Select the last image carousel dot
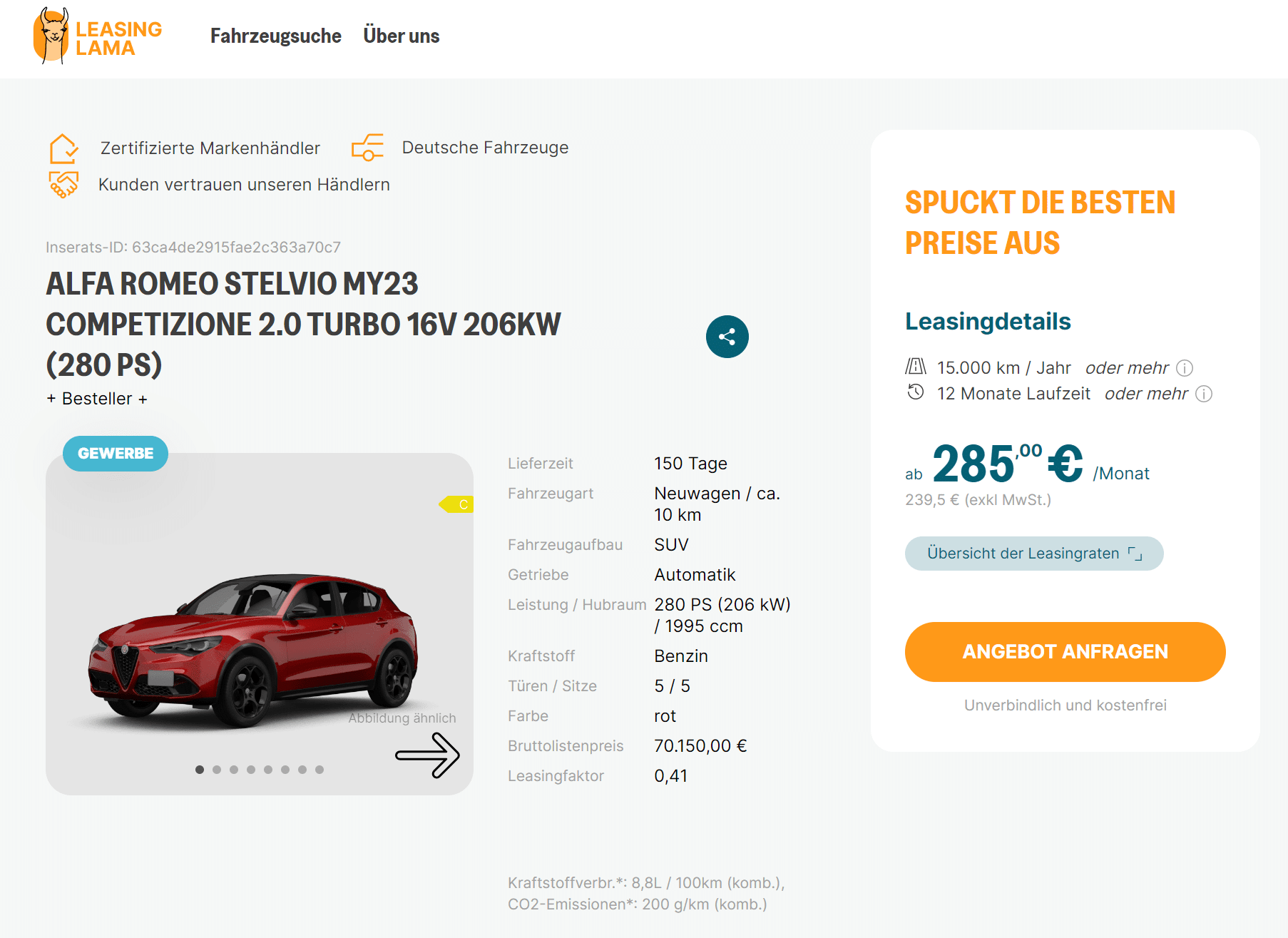 coord(320,770)
